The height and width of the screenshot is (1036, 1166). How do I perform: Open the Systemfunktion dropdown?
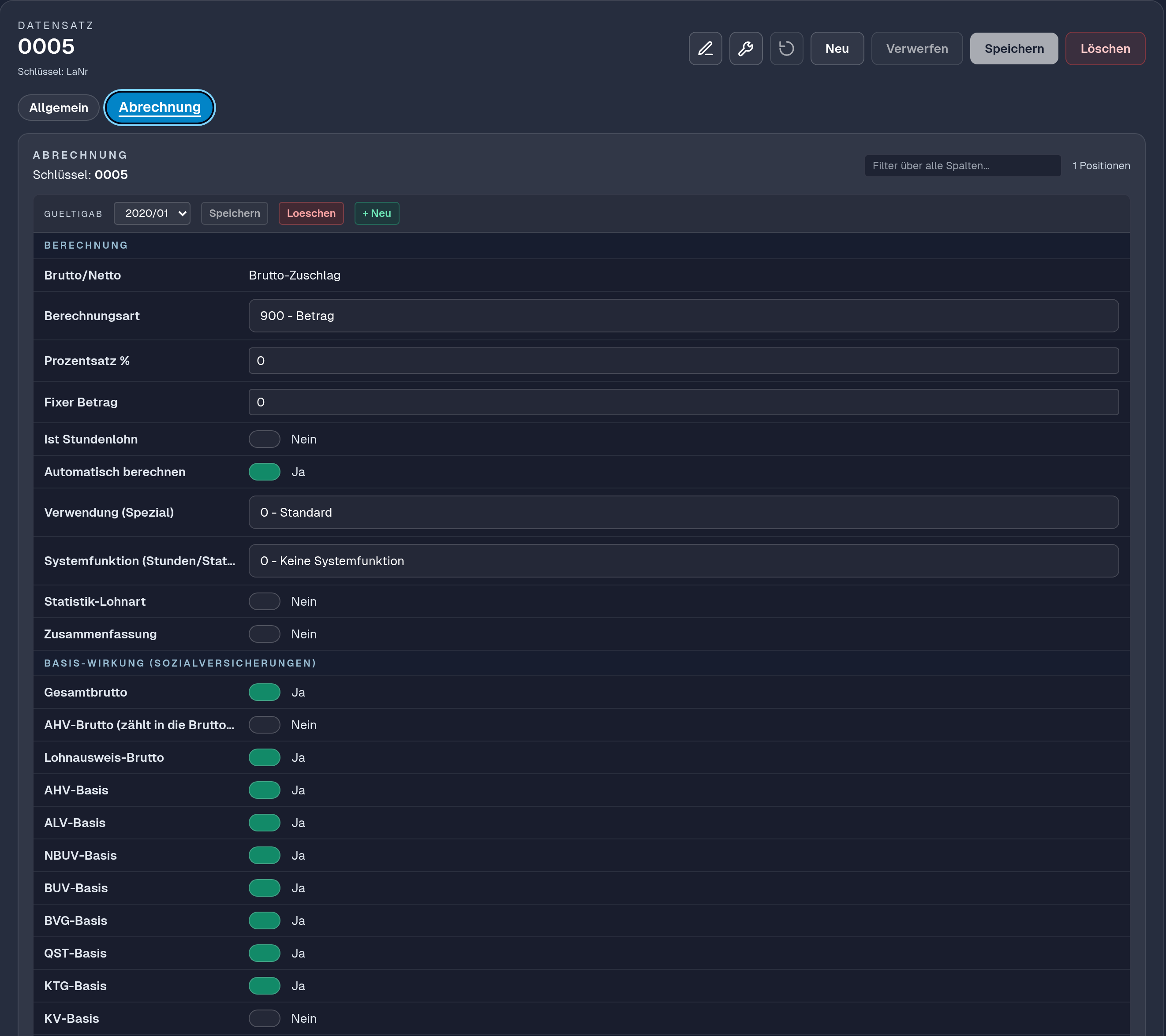(x=684, y=561)
